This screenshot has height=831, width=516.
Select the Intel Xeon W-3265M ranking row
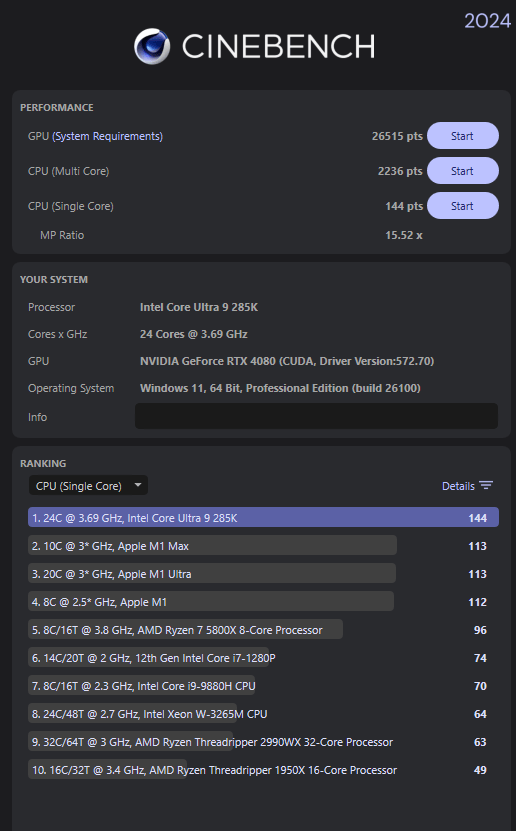click(263, 714)
